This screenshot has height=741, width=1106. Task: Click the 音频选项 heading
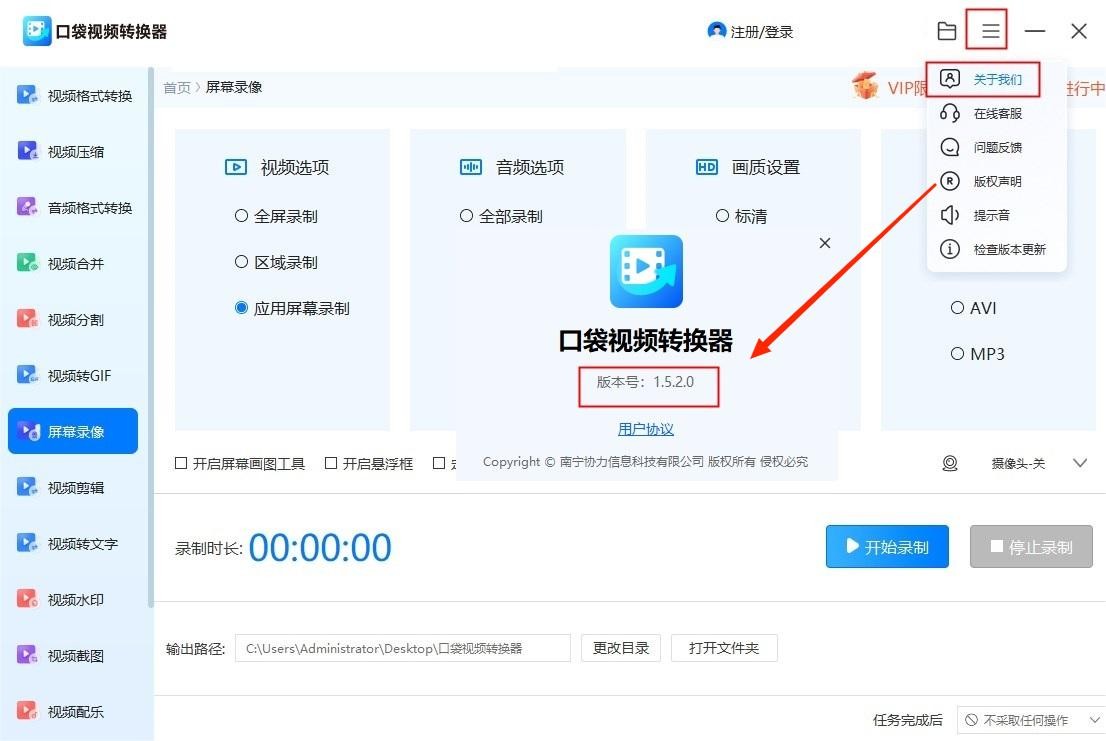pos(530,167)
